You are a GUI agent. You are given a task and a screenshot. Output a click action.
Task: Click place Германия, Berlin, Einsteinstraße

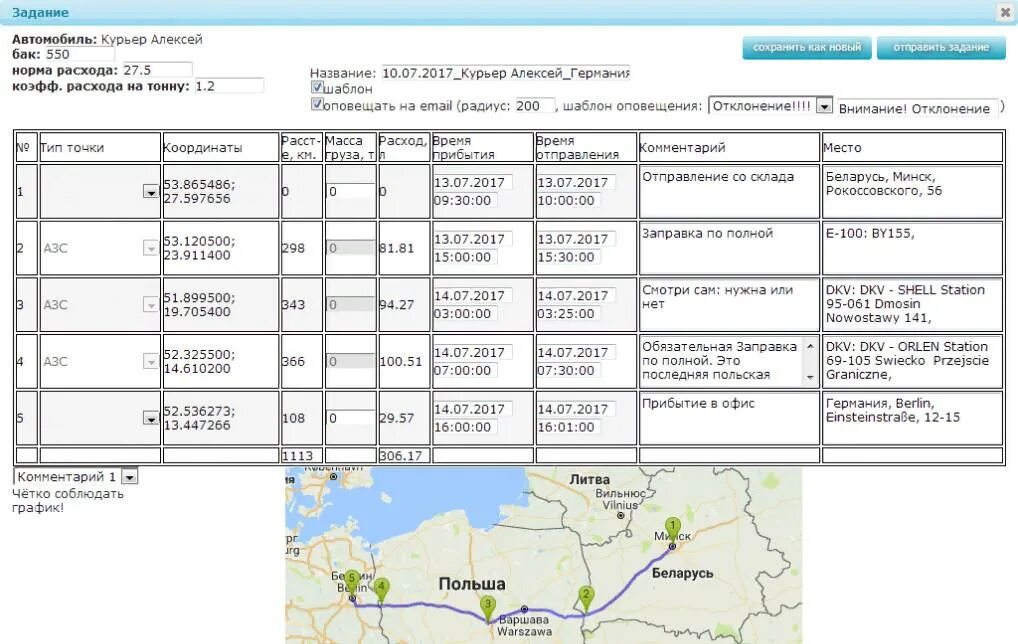(912, 418)
